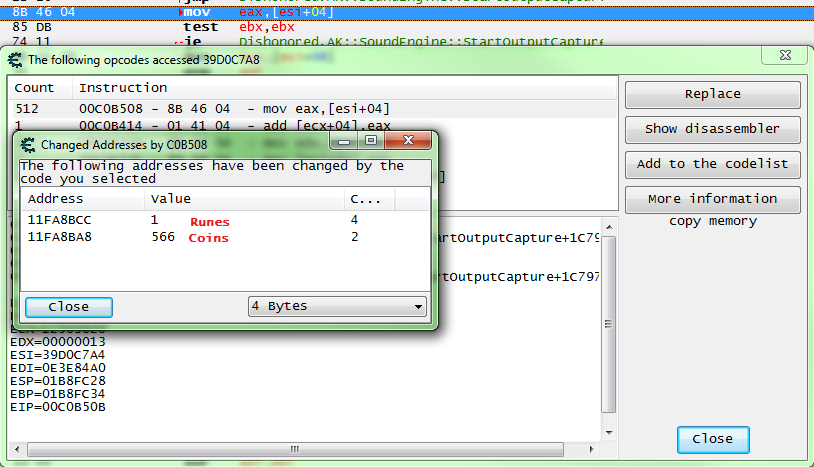Click the ESI=39D0C7A4 register line
The height and width of the screenshot is (467, 814).
tap(58, 355)
